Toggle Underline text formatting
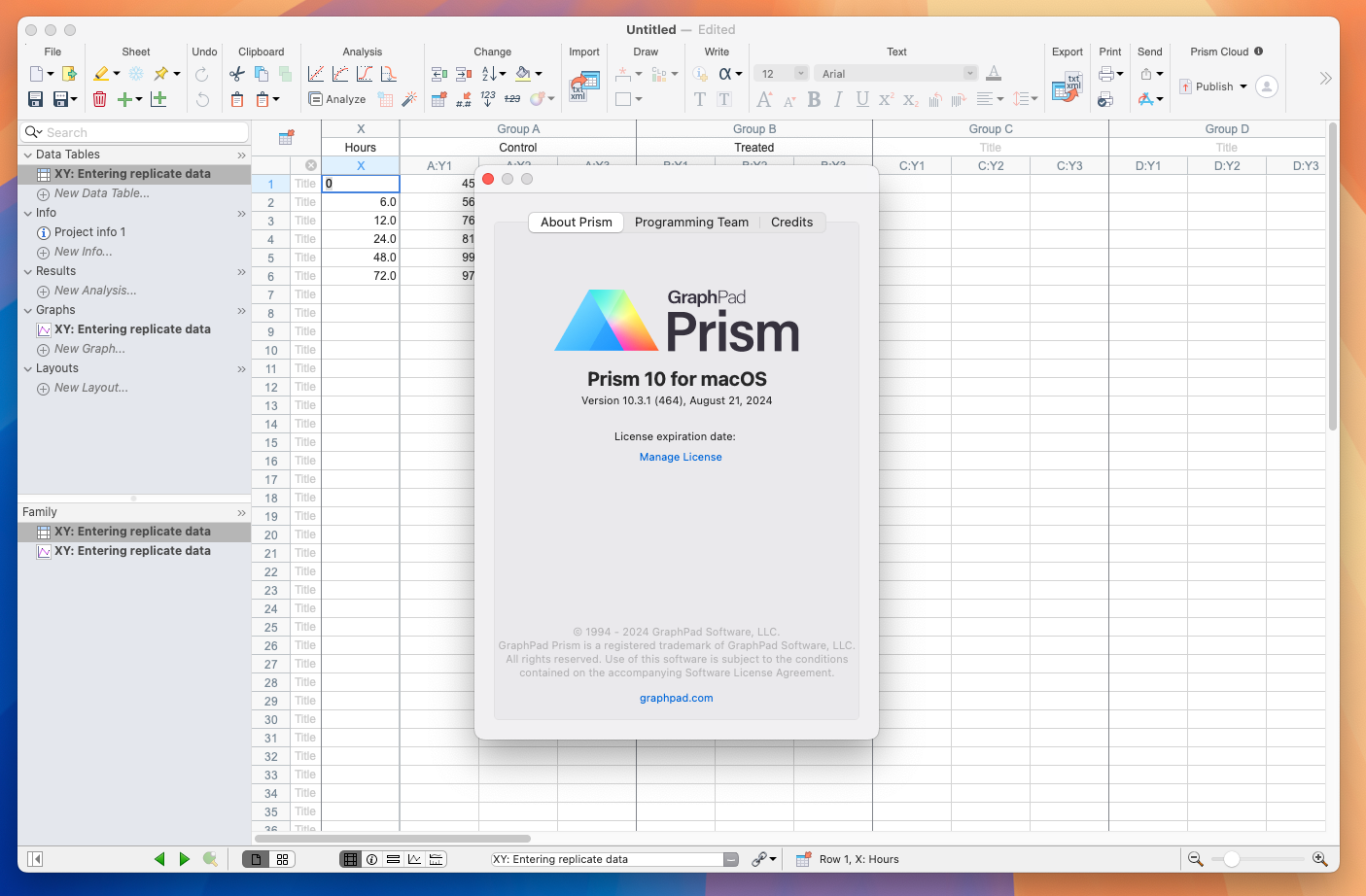This screenshot has height=896, width=1366. 862,99
